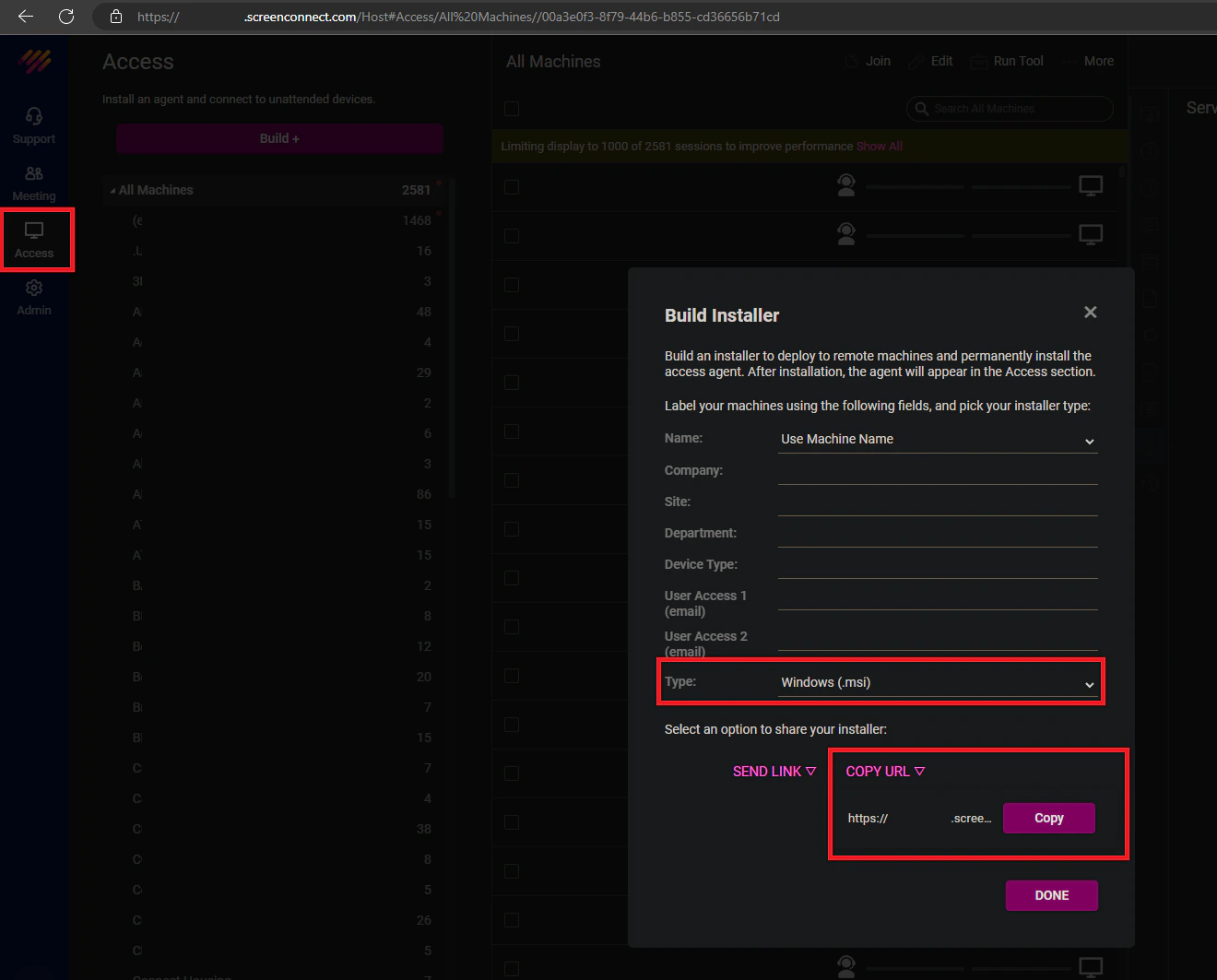Screen dimensions: 1217x980
Task: Click the Department input field
Action: pyautogui.click(x=938, y=534)
